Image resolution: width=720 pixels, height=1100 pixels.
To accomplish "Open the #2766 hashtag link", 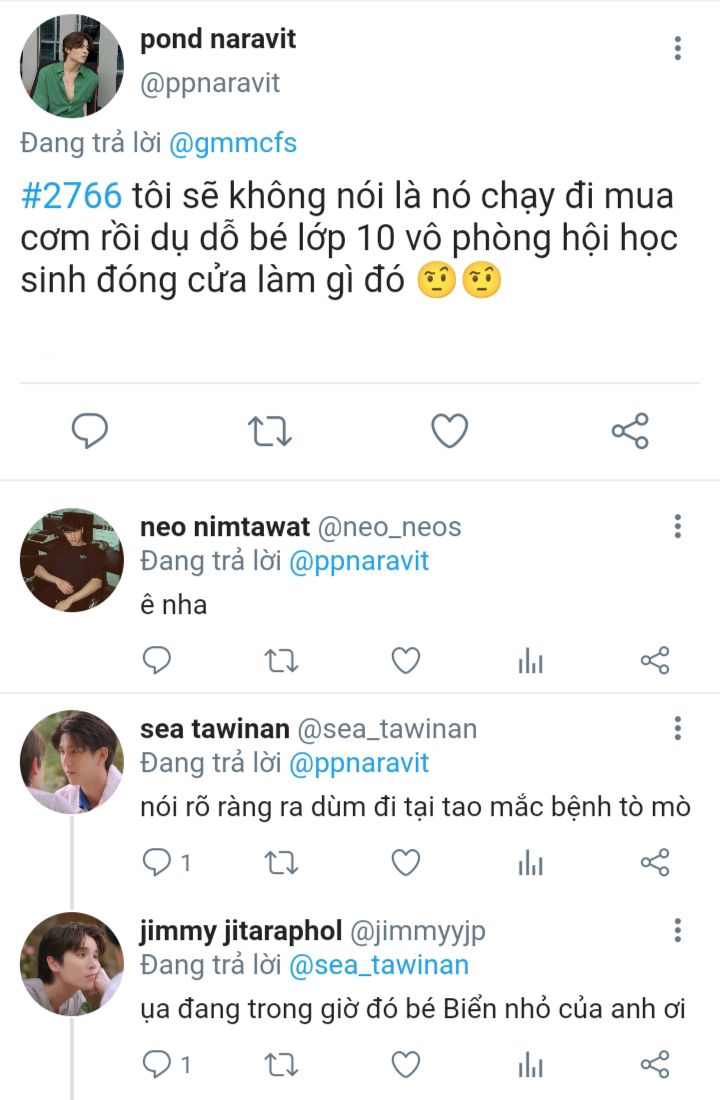I will 71,196.
